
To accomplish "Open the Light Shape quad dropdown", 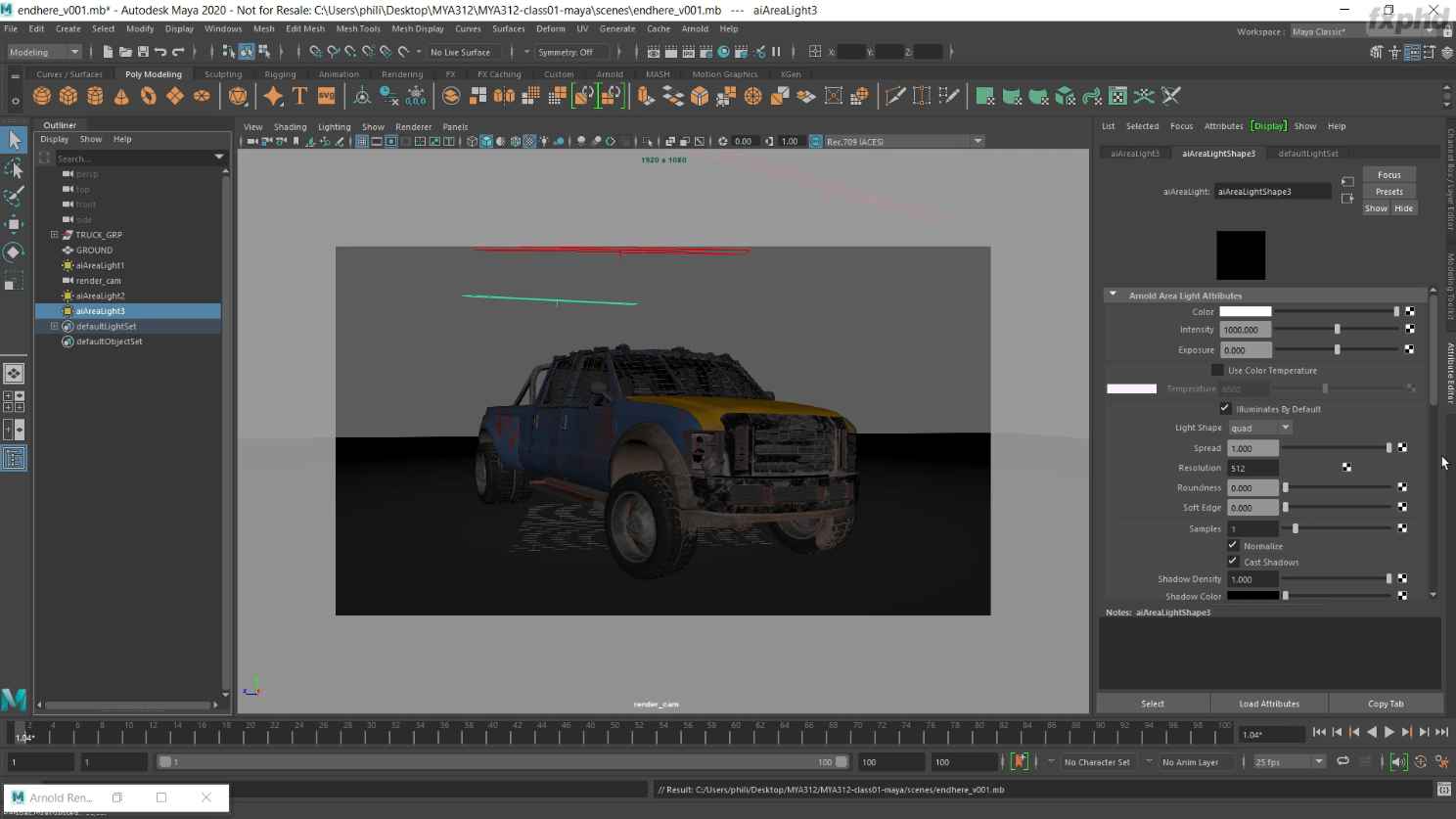I will coord(1260,428).
